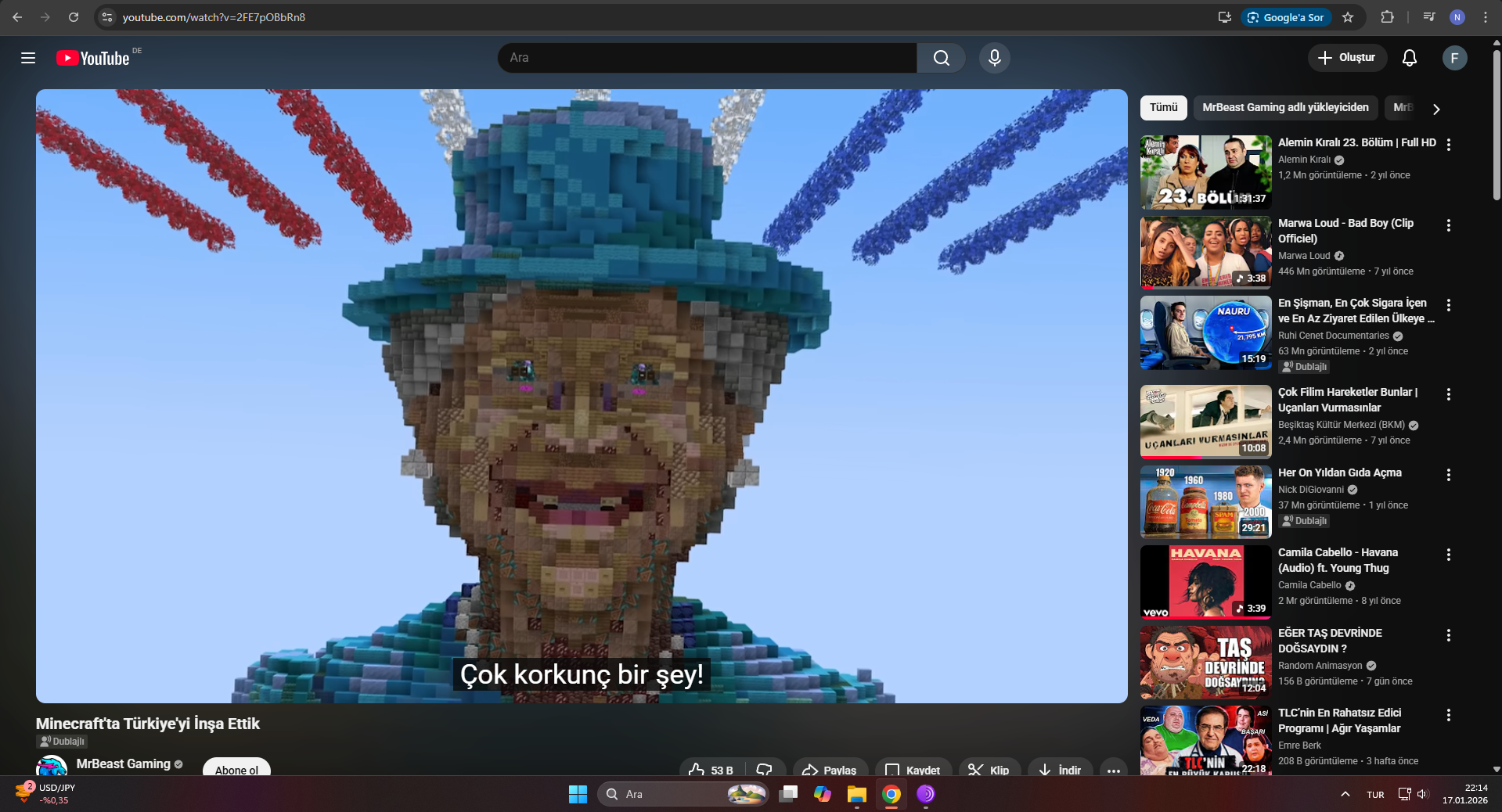Click the Google'a Sor button
The width and height of the screenshot is (1502, 812).
(1285, 17)
